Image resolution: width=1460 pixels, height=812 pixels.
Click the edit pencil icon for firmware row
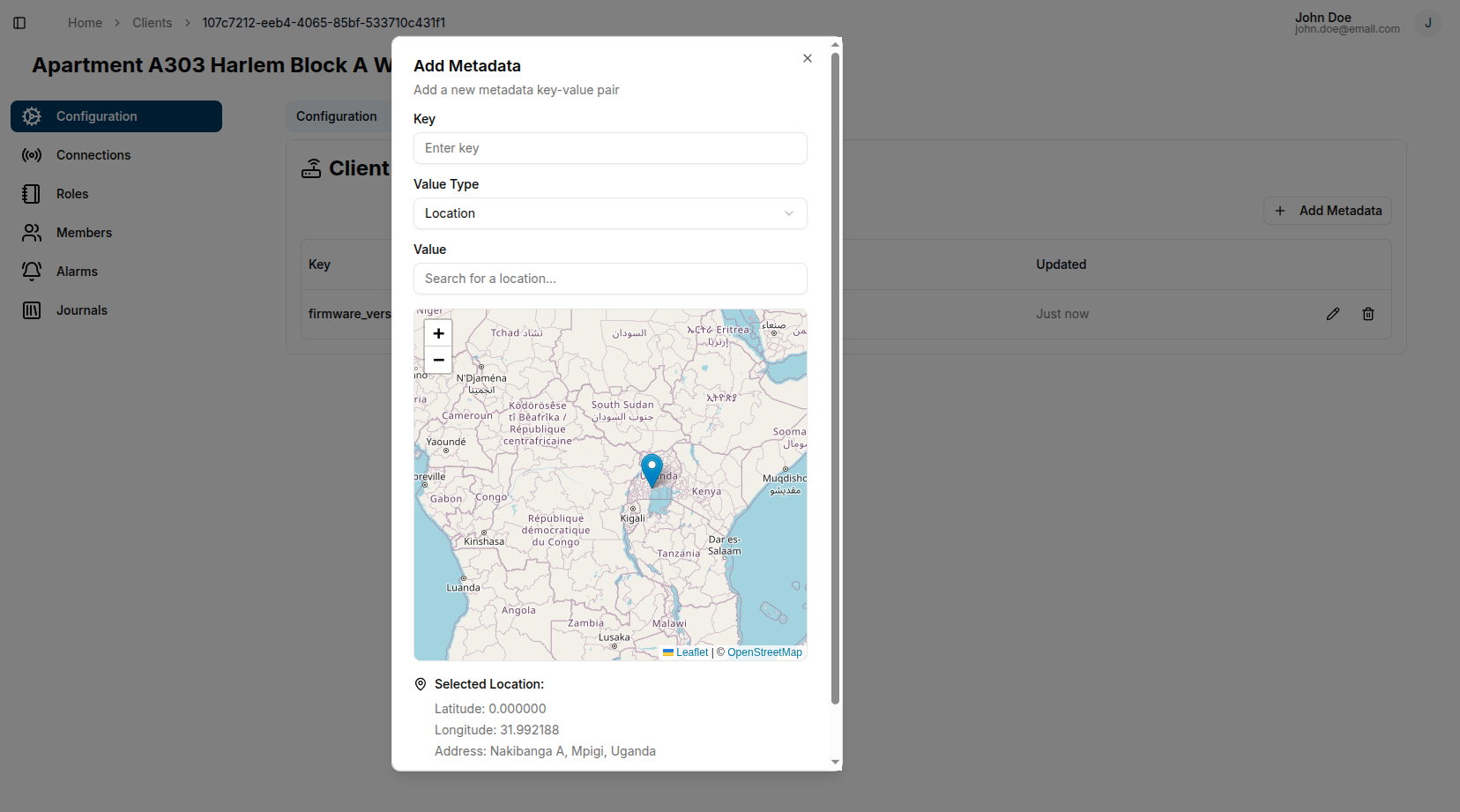tap(1332, 314)
